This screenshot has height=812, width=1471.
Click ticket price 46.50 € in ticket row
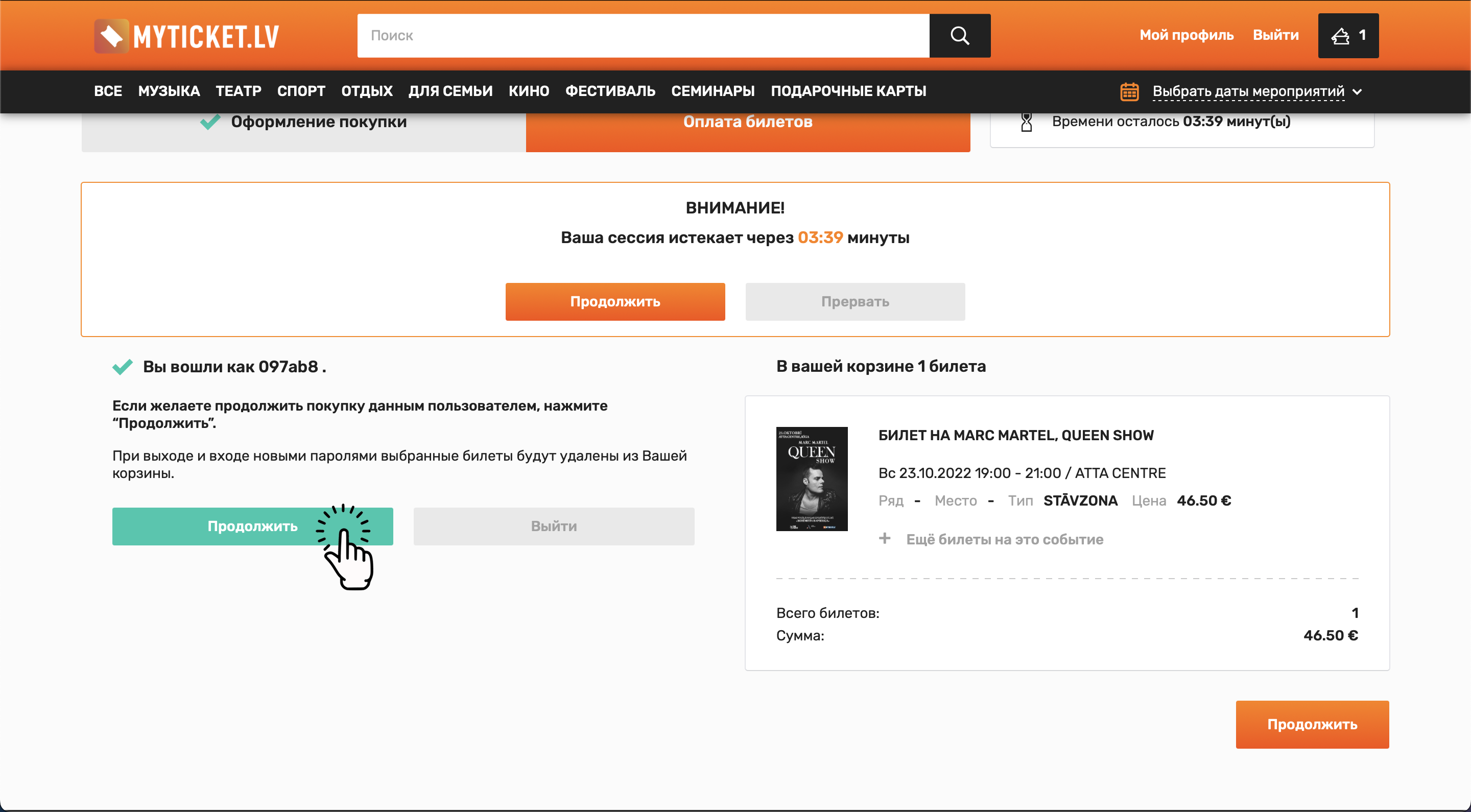coord(1204,501)
